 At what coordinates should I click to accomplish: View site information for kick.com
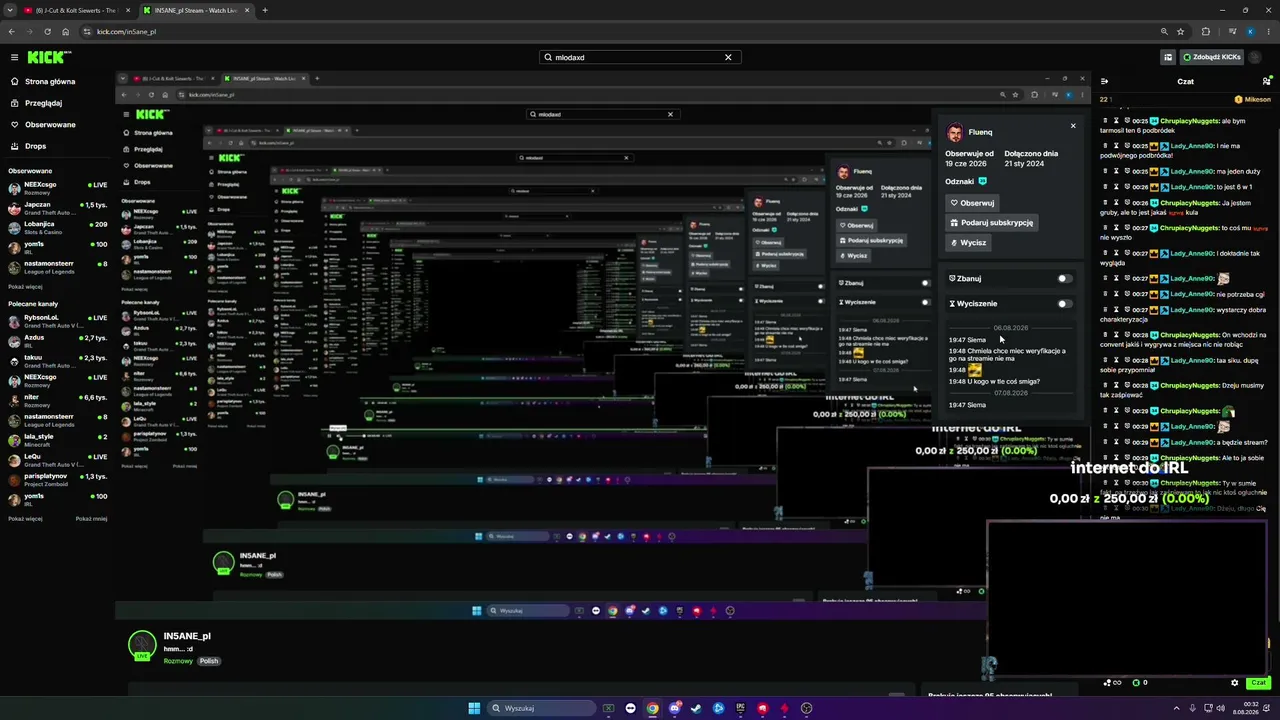coord(87,31)
